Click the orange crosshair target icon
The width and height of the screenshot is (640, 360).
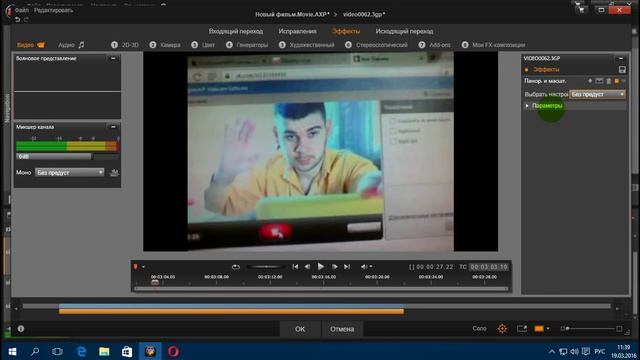(502, 329)
